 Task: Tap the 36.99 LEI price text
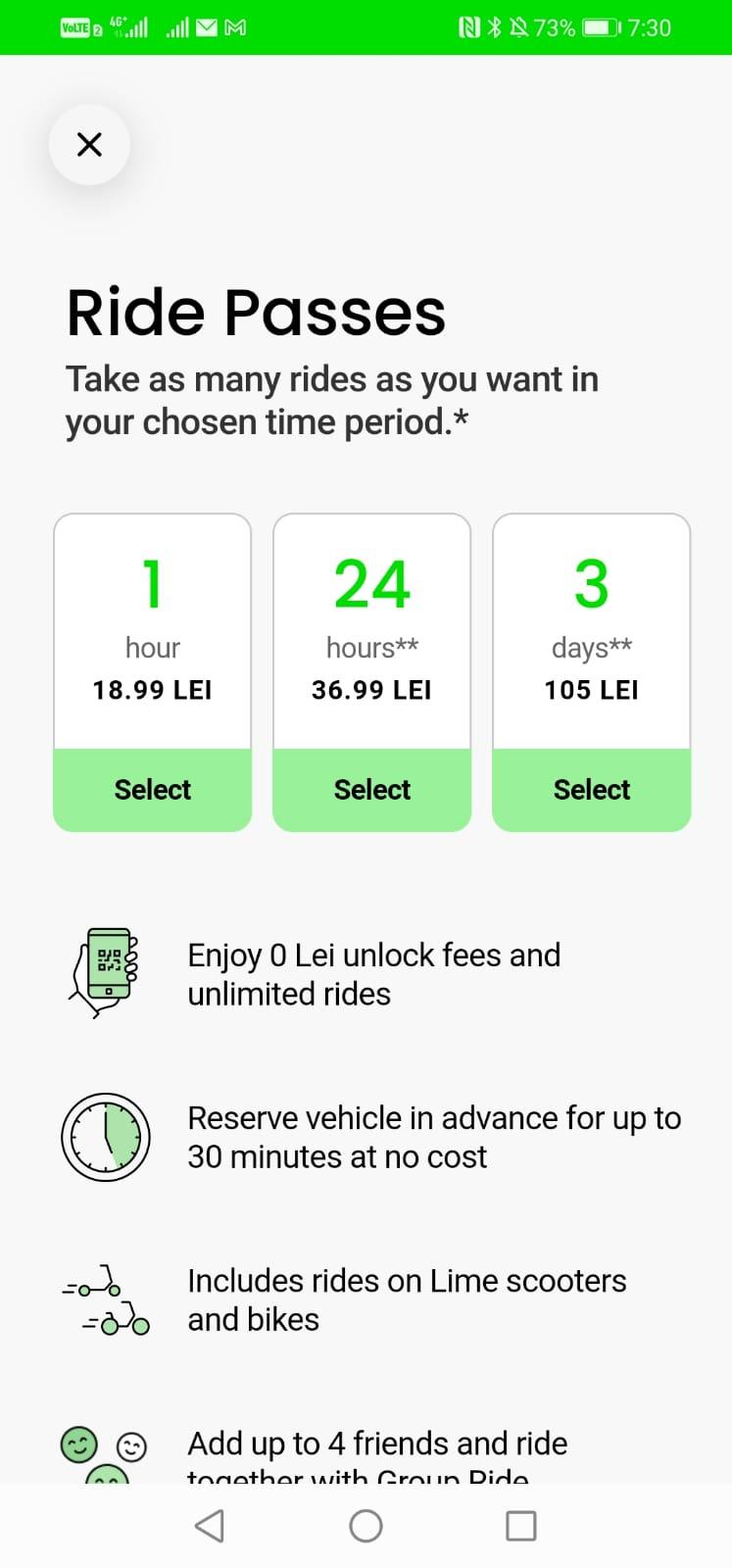click(371, 690)
